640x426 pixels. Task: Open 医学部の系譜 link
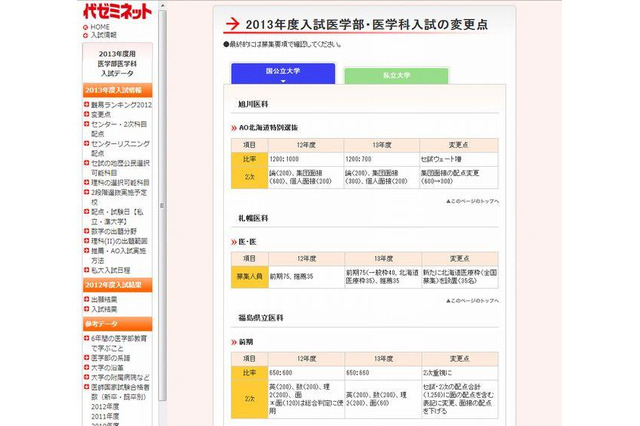click(111, 358)
